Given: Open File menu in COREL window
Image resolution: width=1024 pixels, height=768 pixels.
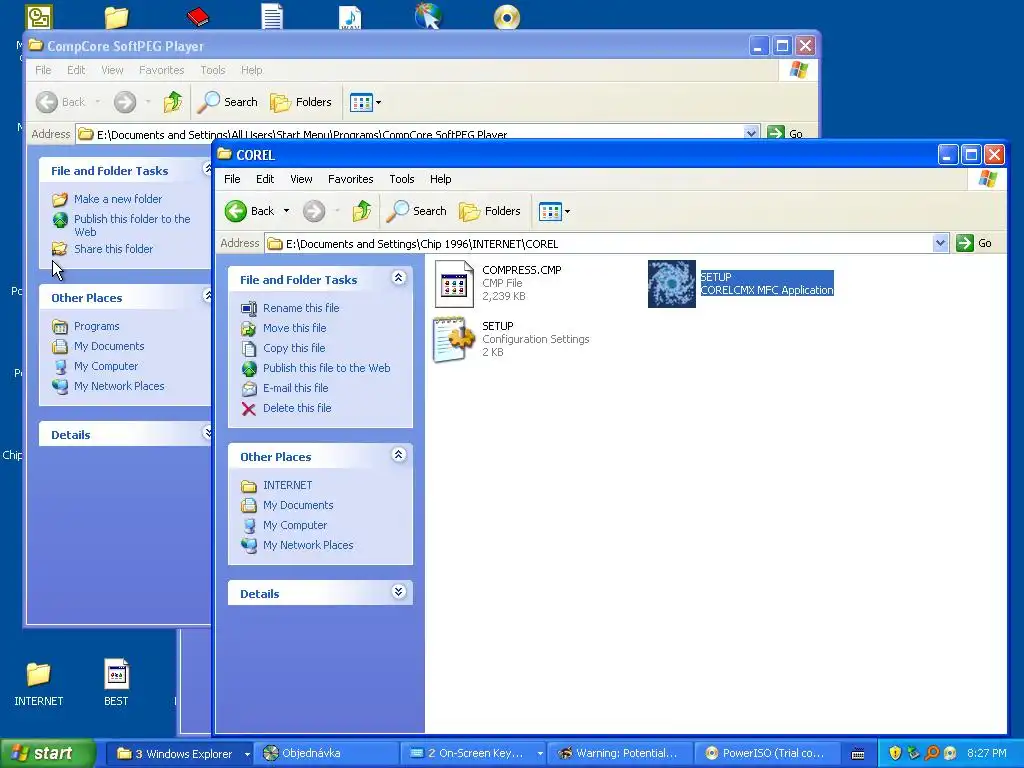Looking at the screenshot, I should coord(232,179).
